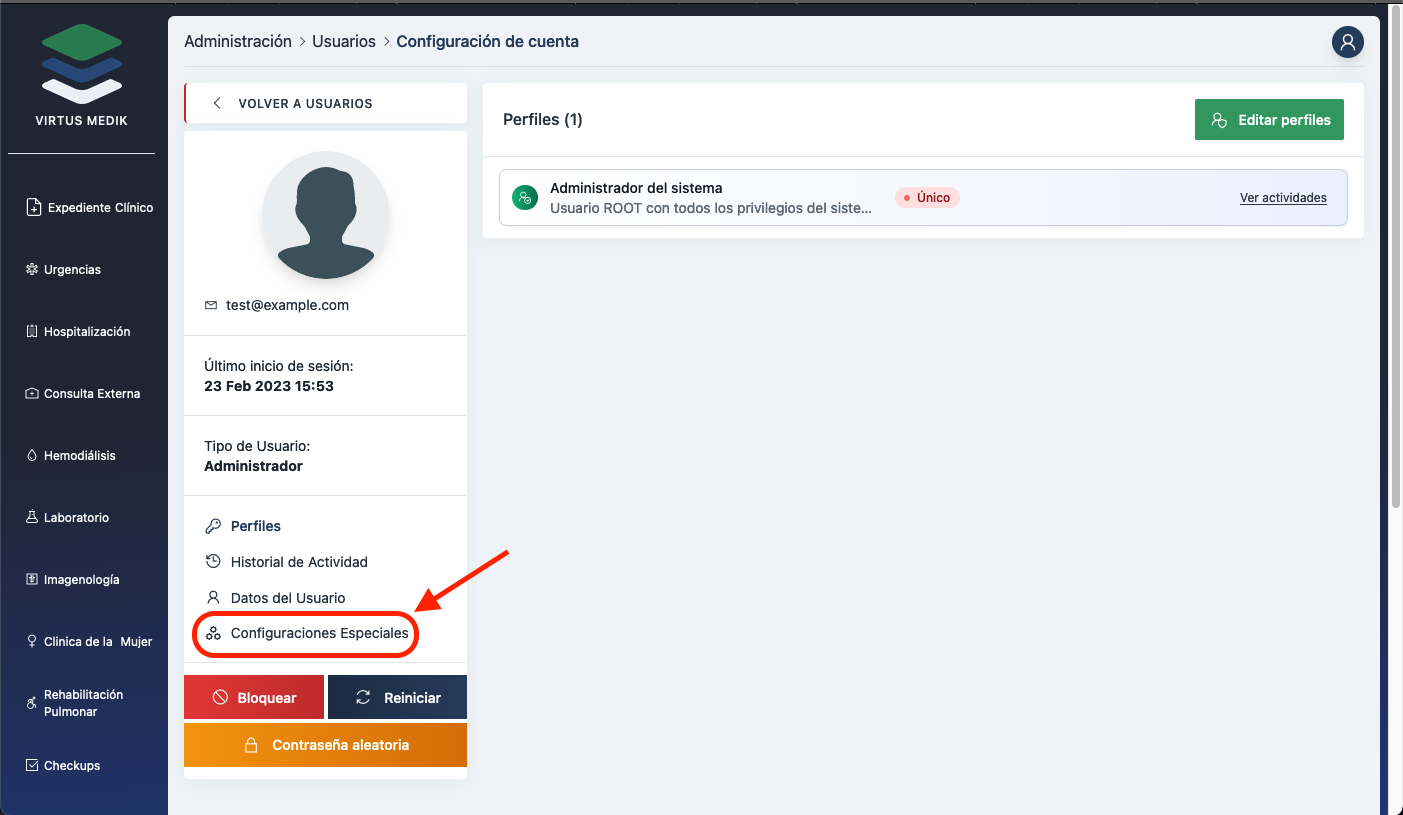Follow the Ver actividades link

tap(1282, 198)
